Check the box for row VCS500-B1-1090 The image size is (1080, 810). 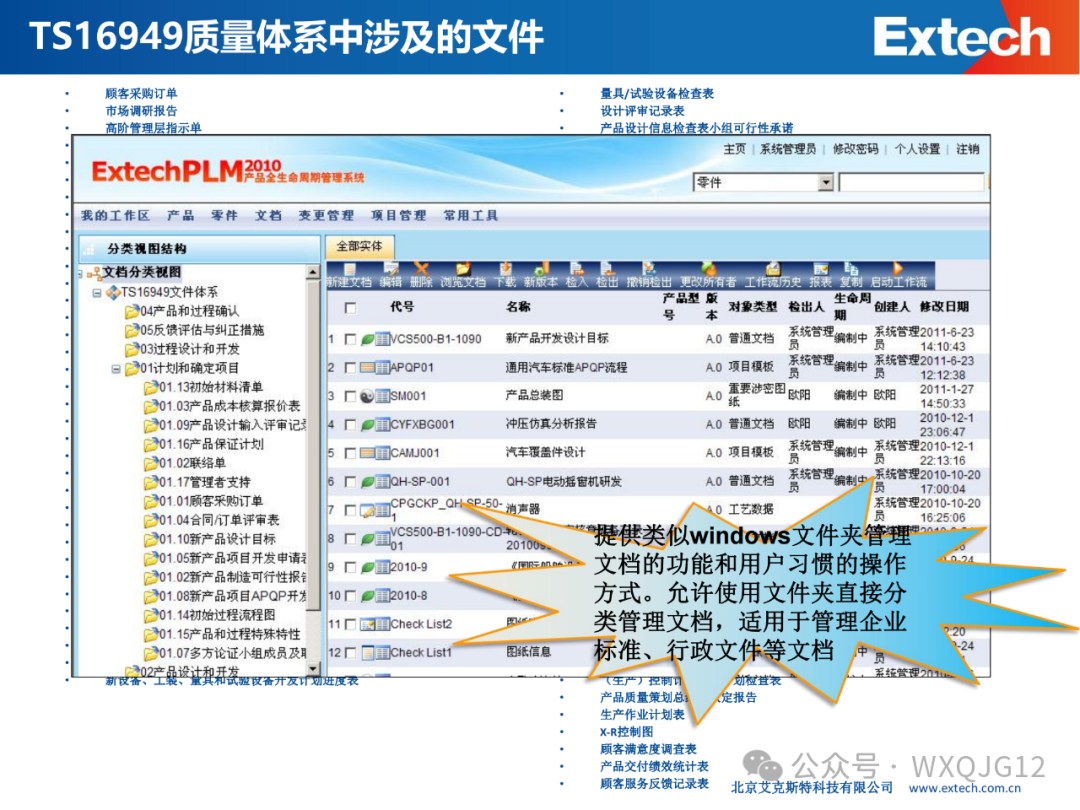[x=350, y=340]
